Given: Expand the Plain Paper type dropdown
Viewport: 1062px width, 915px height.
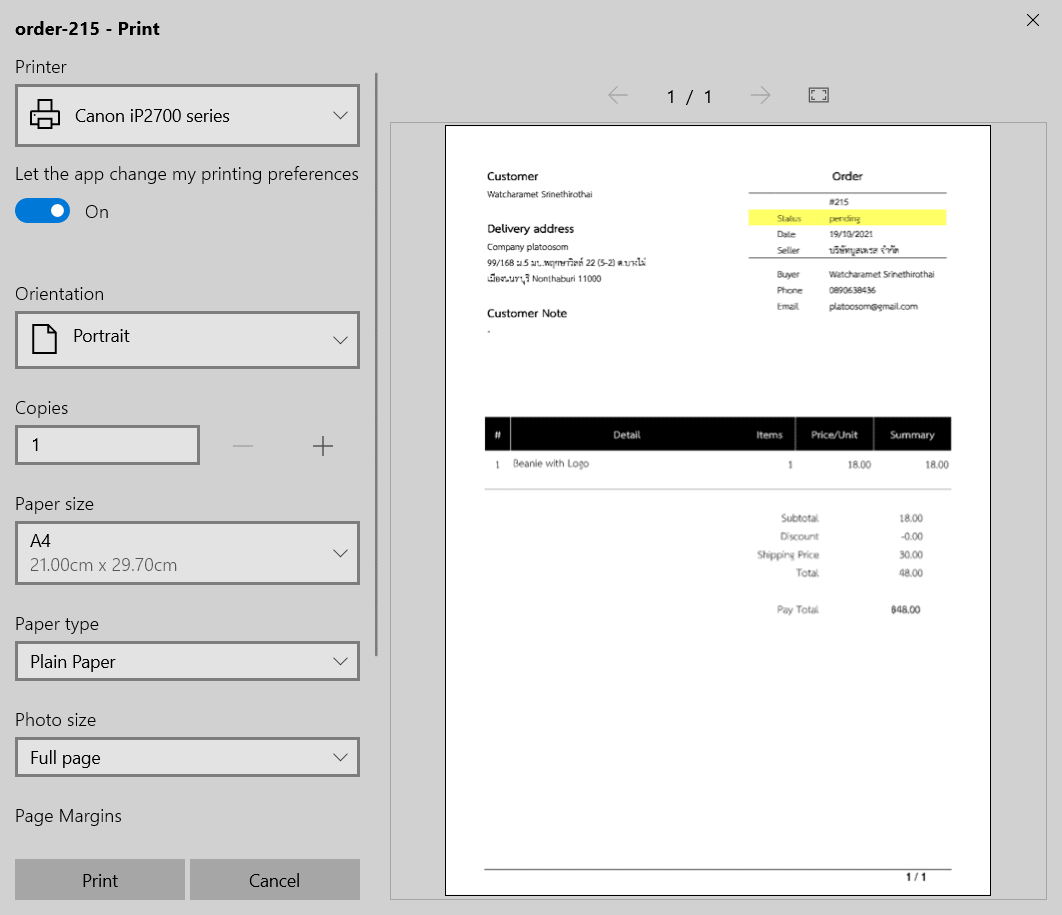Looking at the screenshot, I should coord(187,661).
